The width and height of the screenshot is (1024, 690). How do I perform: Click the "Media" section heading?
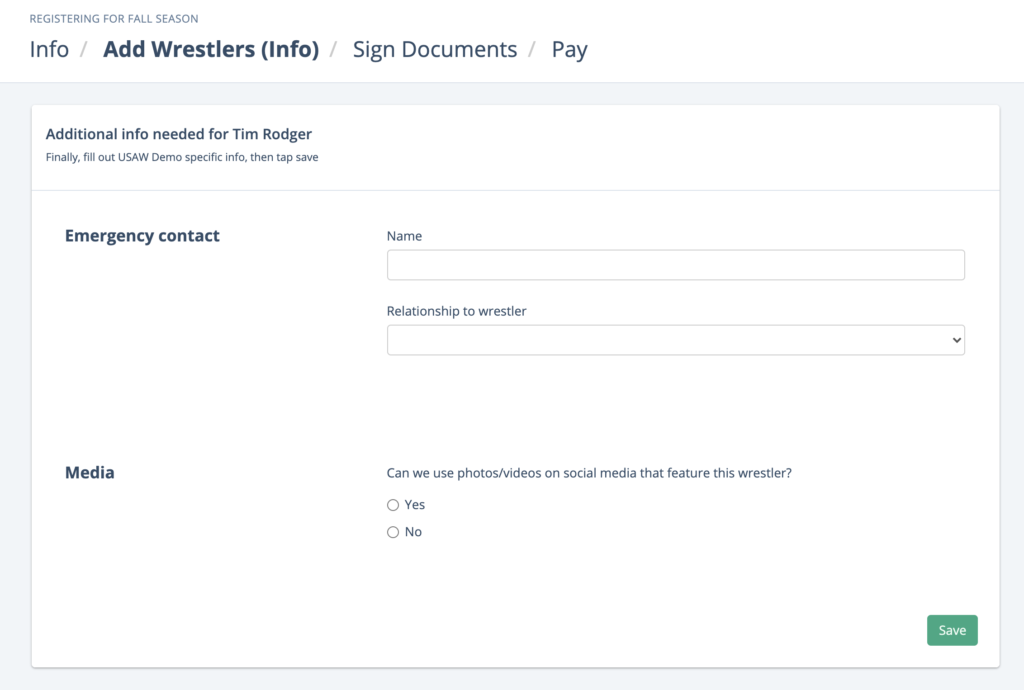coord(89,473)
